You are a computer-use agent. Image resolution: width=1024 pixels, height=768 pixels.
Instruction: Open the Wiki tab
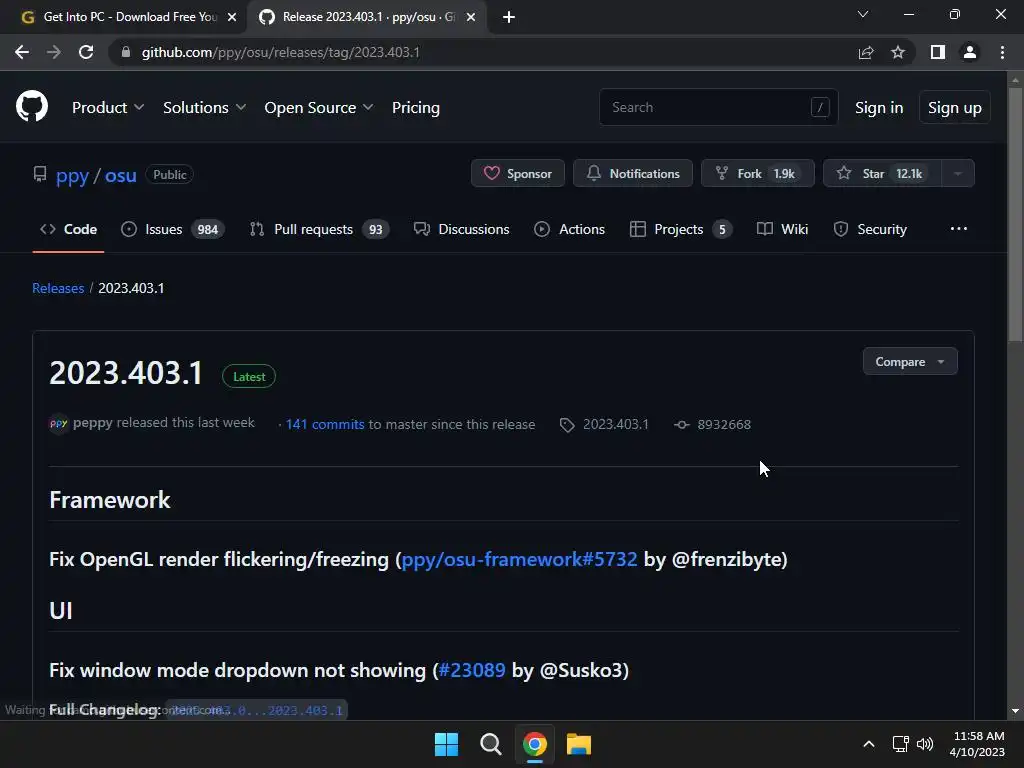pyautogui.click(x=782, y=229)
